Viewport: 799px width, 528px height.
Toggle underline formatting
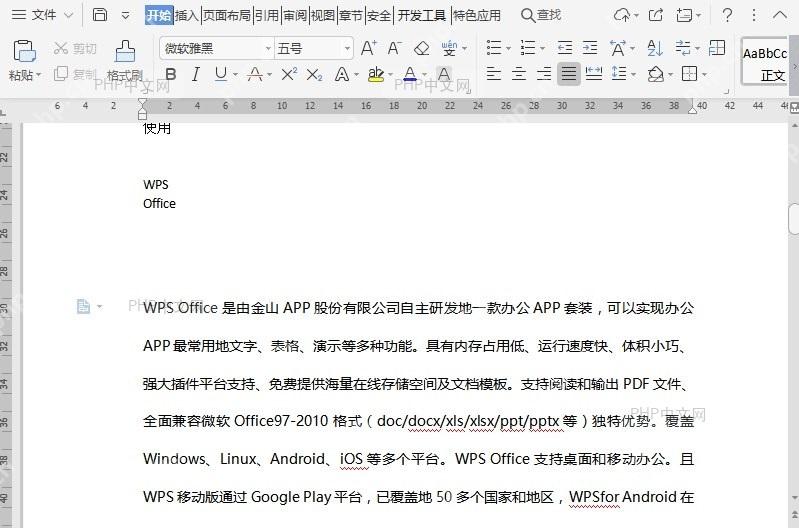[x=221, y=74]
